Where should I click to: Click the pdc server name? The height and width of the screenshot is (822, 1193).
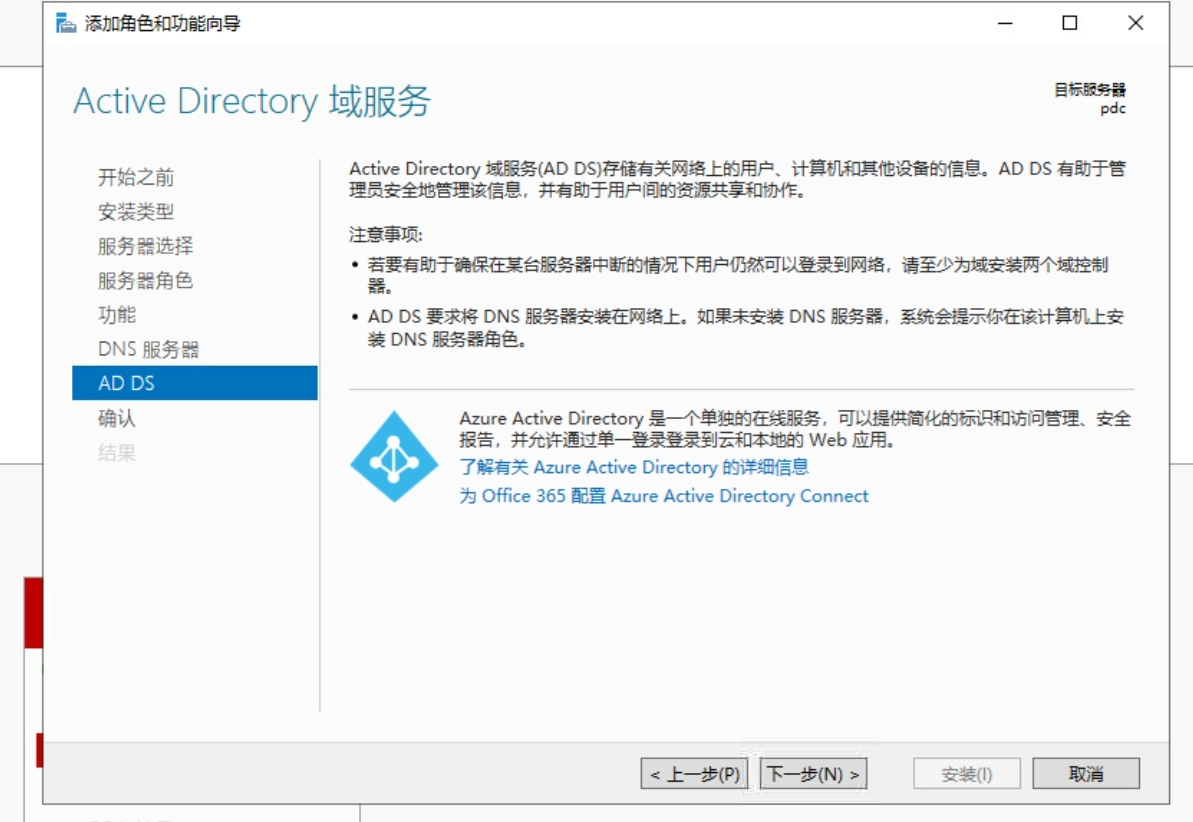tap(1113, 109)
